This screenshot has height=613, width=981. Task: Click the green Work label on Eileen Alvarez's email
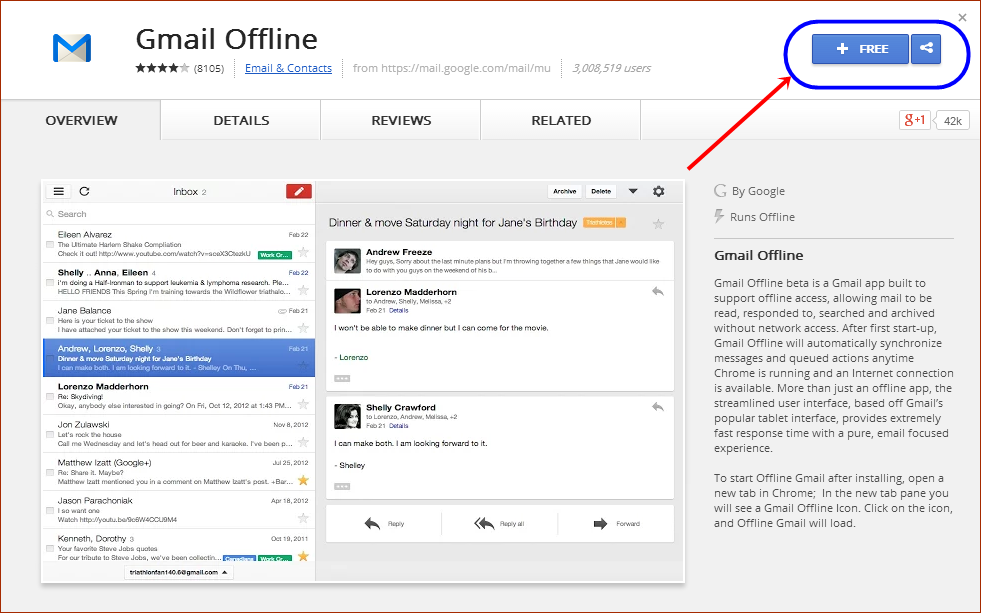click(275, 255)
